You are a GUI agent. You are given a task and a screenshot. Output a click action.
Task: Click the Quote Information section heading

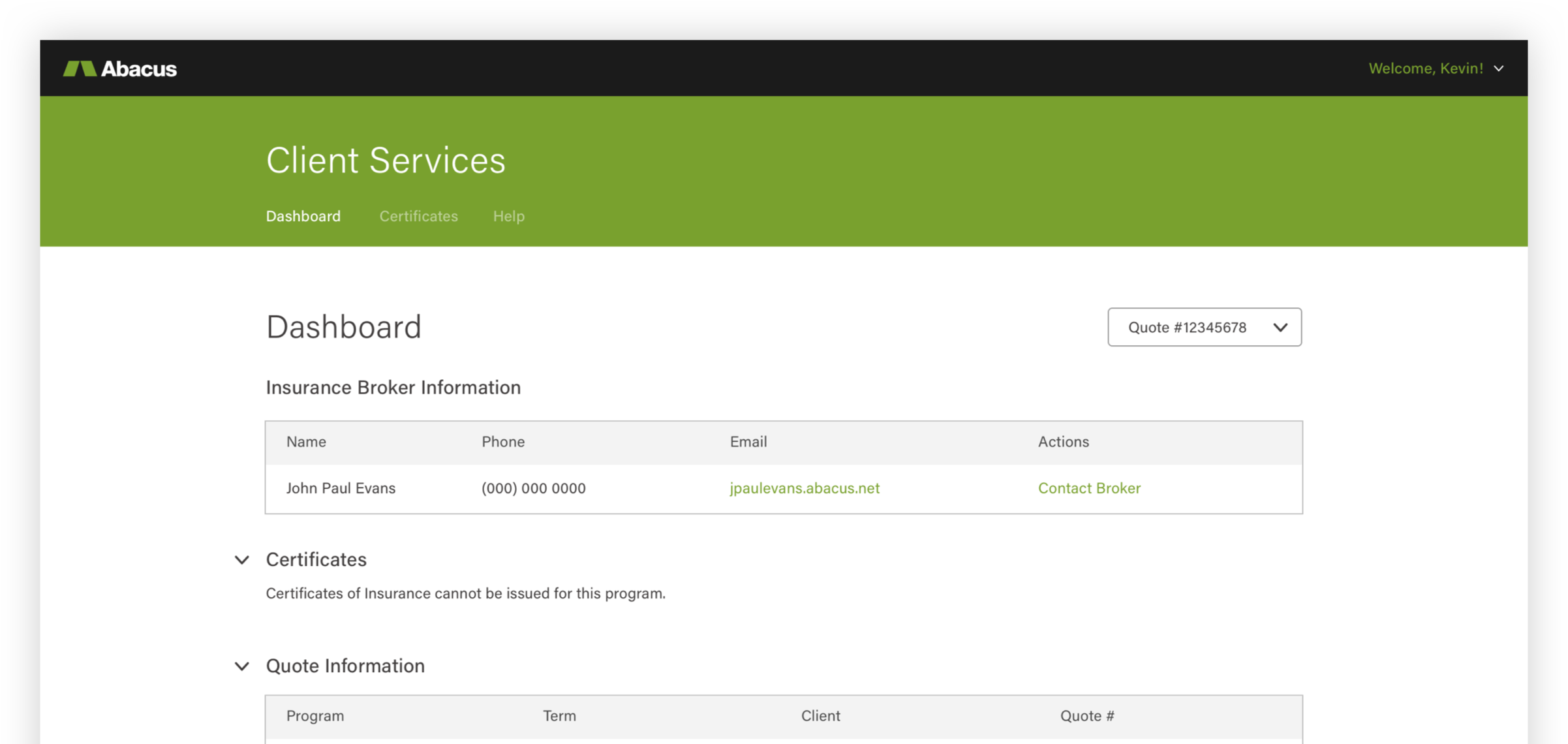[x=345, y=666]
